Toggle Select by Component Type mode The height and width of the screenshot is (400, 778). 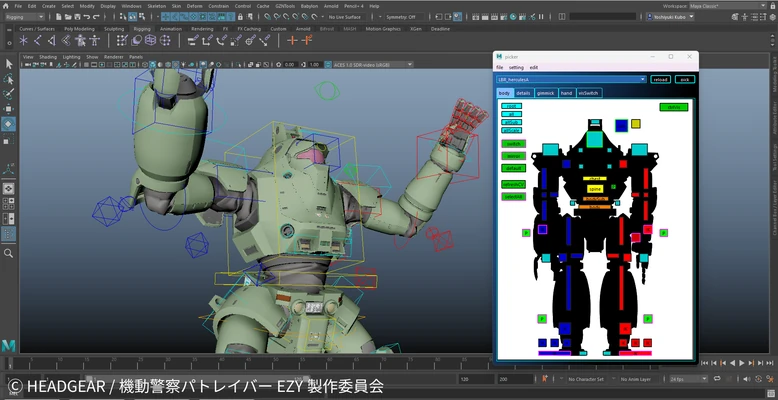click(142, 17)
